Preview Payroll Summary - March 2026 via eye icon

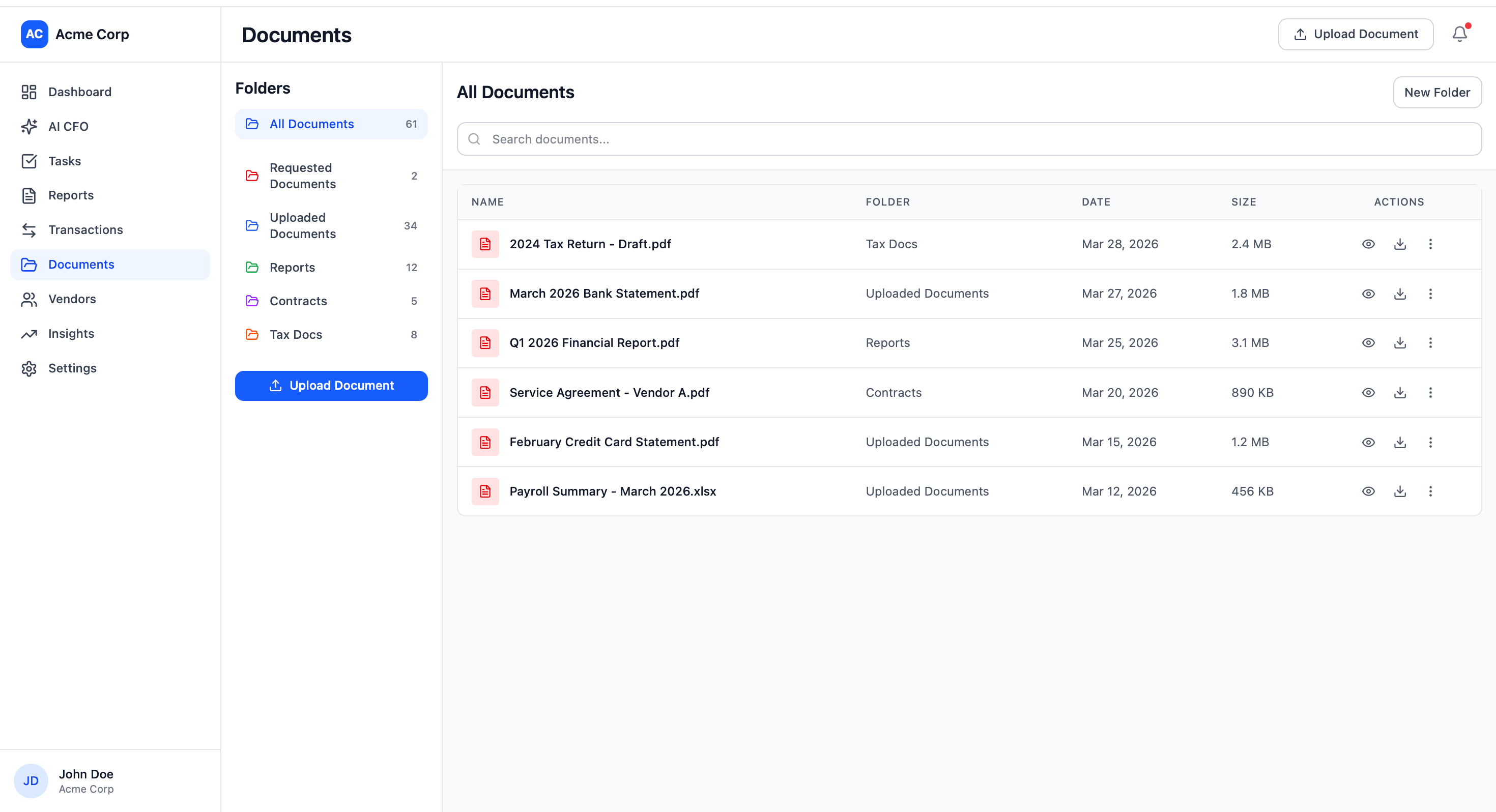coord(1368,491)
